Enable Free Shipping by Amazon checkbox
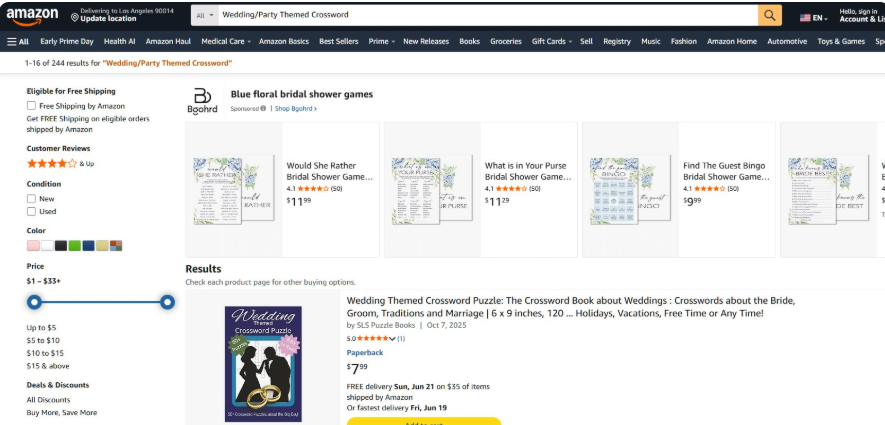The image size is (885, 425). point(31,106)
